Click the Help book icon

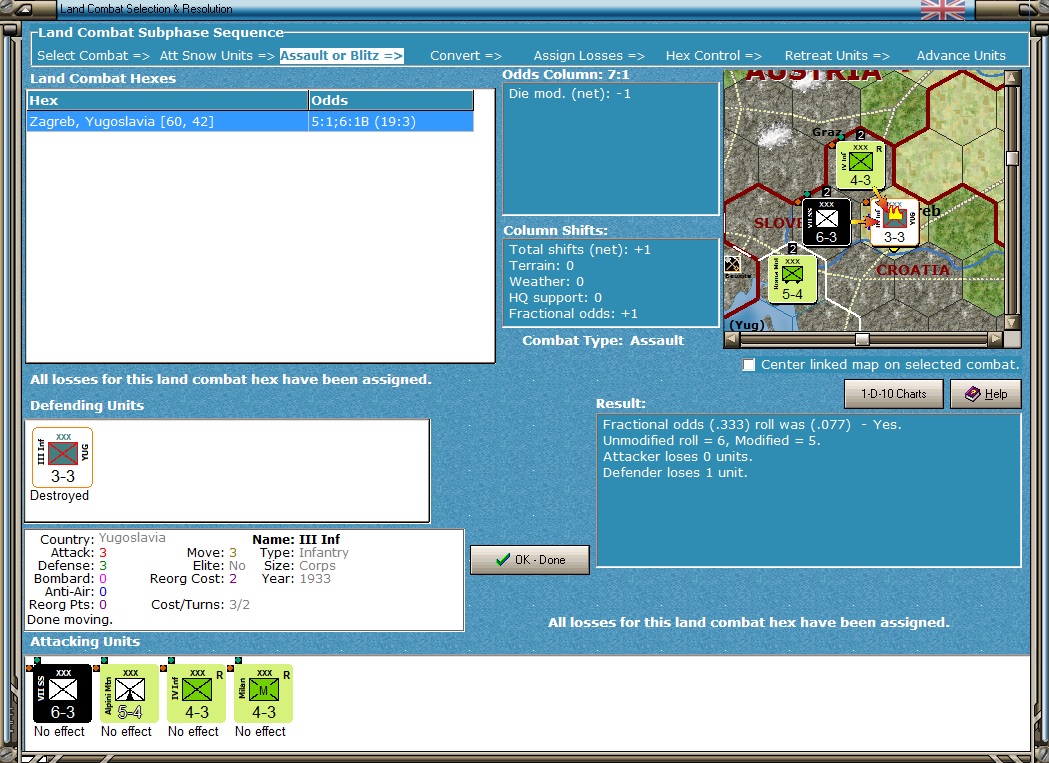point(972,394)
